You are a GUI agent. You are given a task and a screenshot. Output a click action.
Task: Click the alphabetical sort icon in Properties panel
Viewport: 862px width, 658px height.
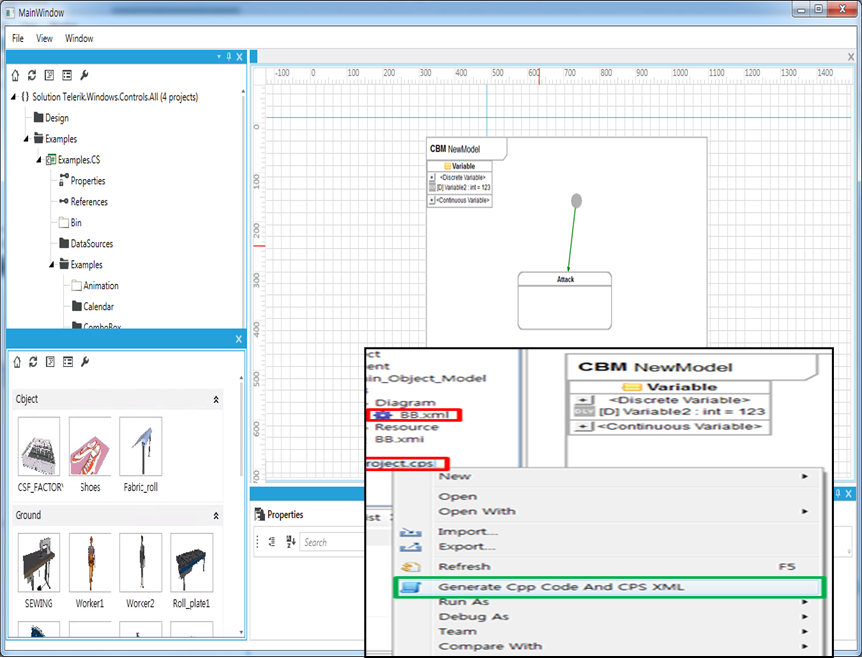(x=291, y=542)
